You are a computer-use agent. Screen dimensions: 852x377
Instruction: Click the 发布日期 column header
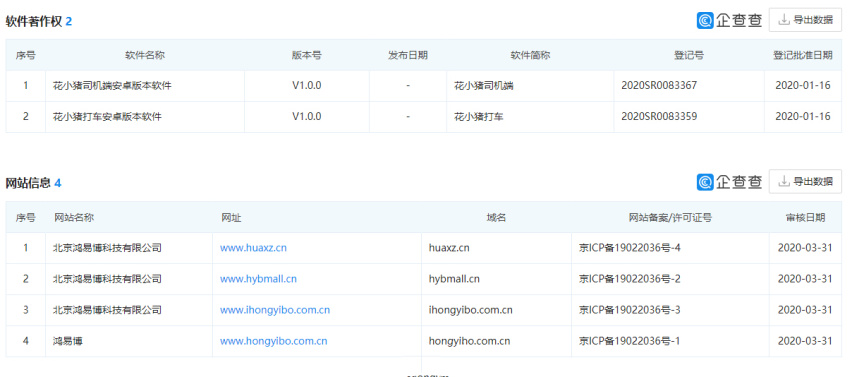point(408,55)
